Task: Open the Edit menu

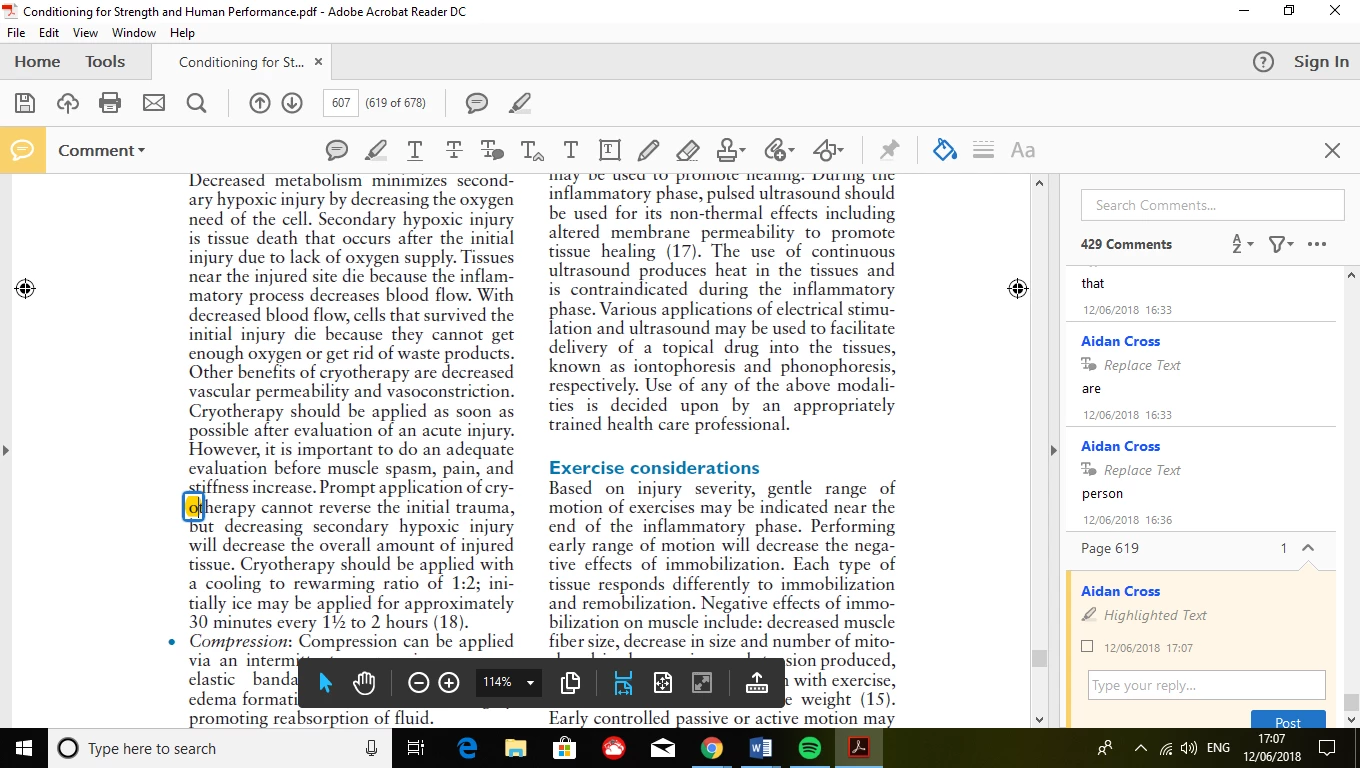Action: (x=49, y=33)
